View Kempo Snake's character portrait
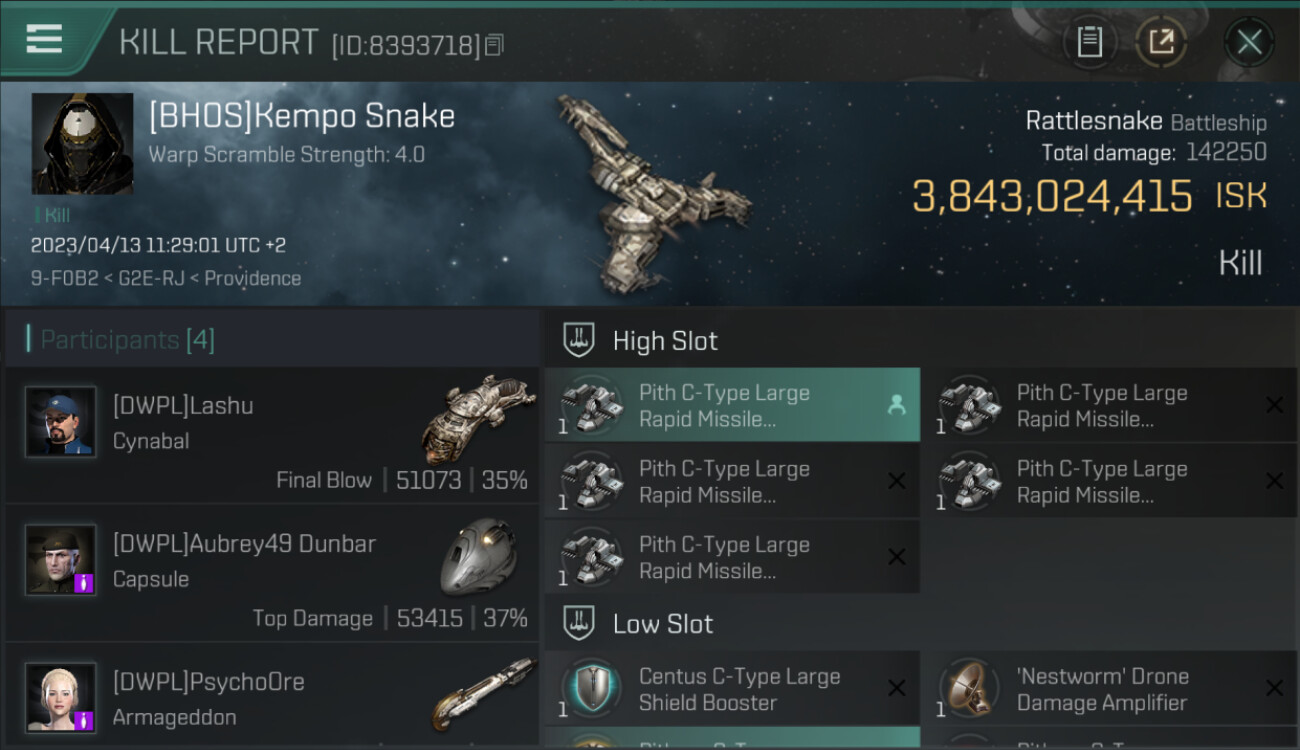 (x=82, y=144)
